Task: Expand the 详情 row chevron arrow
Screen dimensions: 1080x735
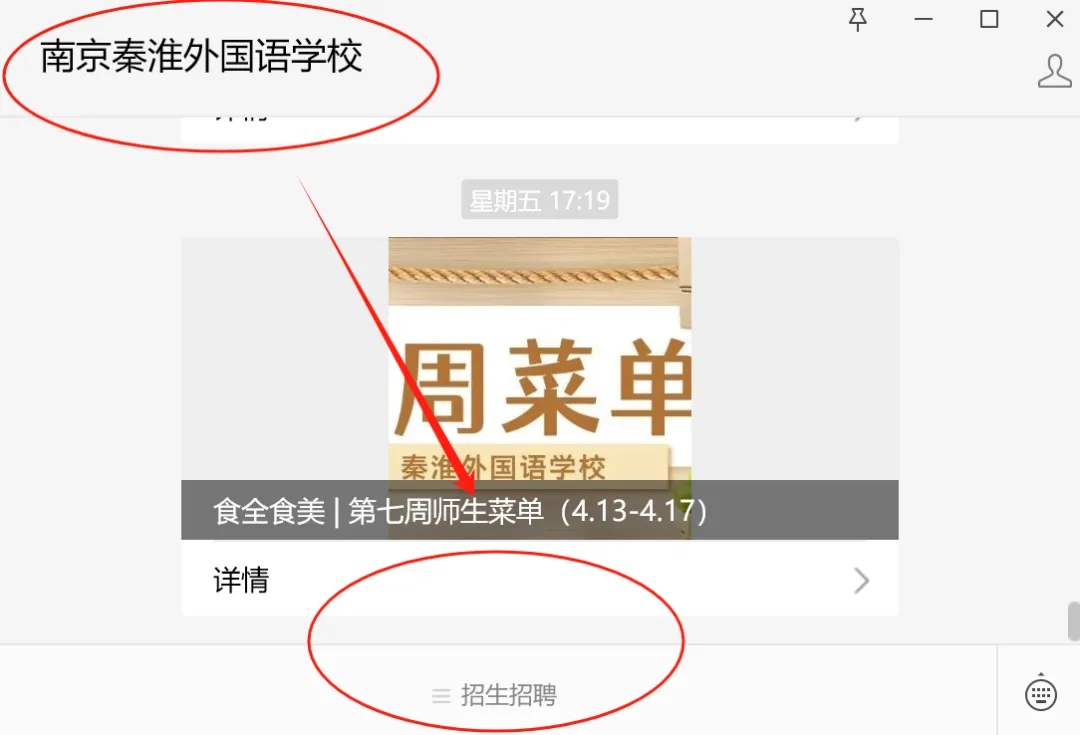Action: coord(862,581)
